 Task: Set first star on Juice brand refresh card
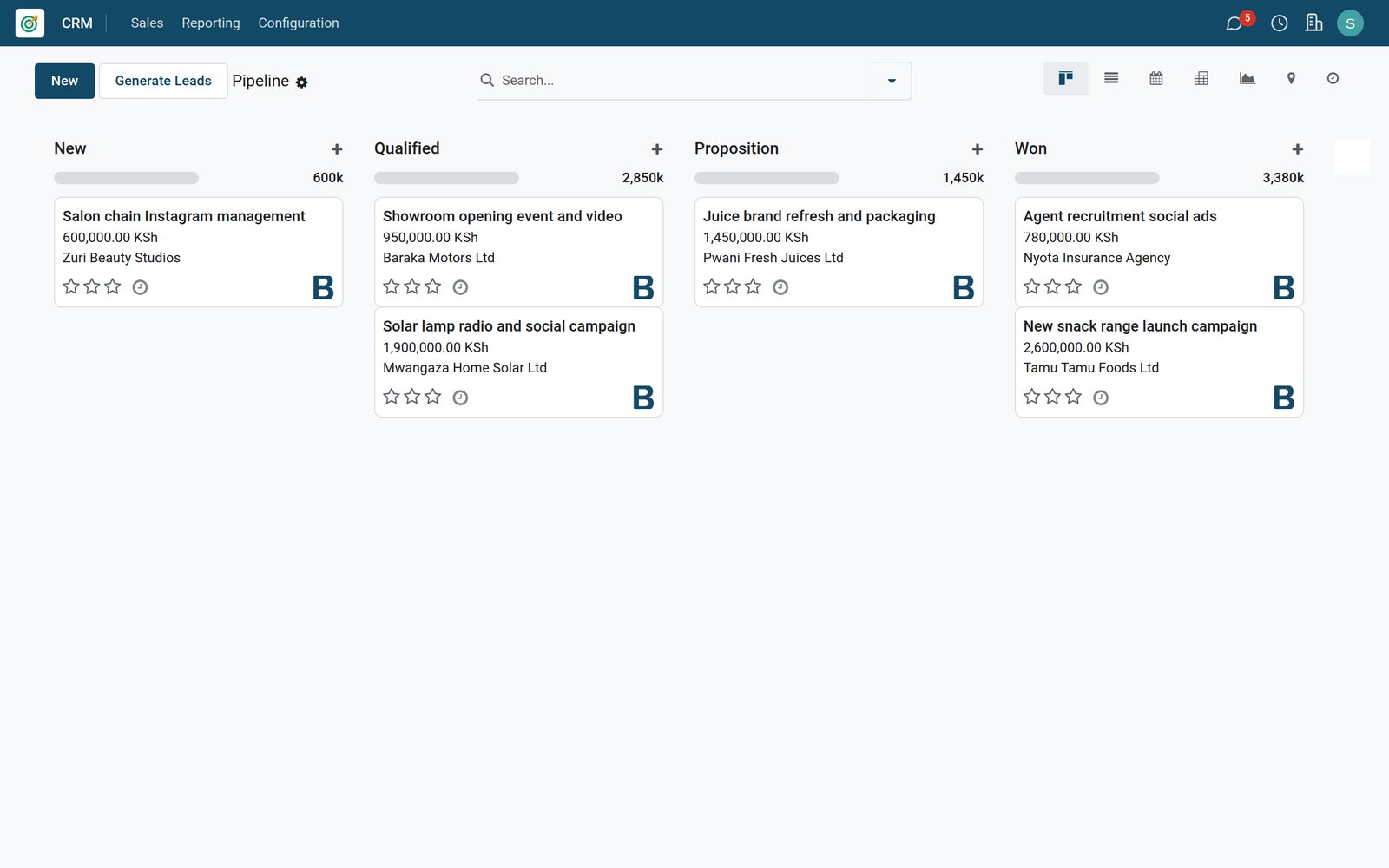712,286
